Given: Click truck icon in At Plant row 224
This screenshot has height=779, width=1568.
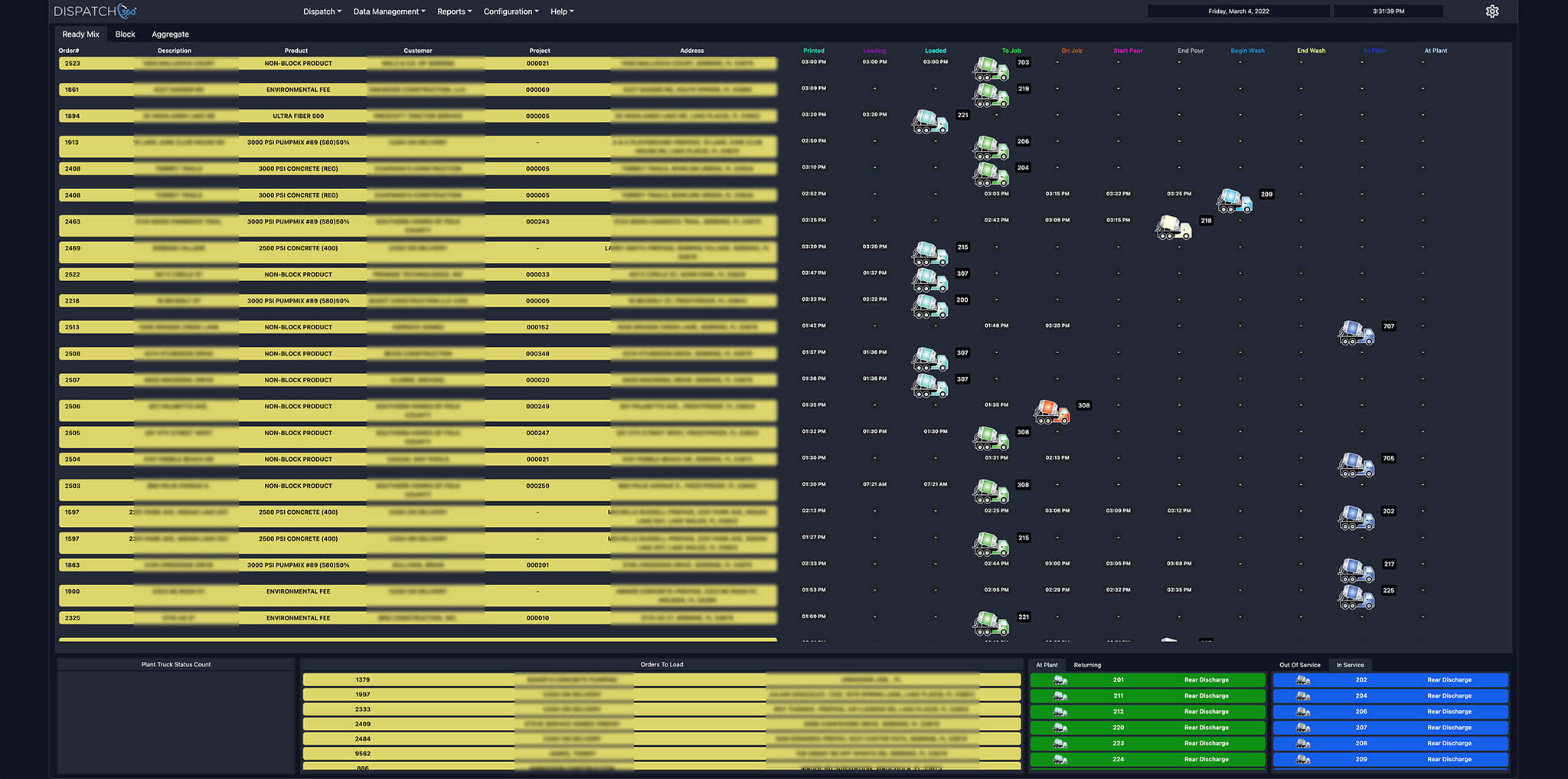Looking at the screenshot, I should pyautogui.click(x=1060, y=760).
